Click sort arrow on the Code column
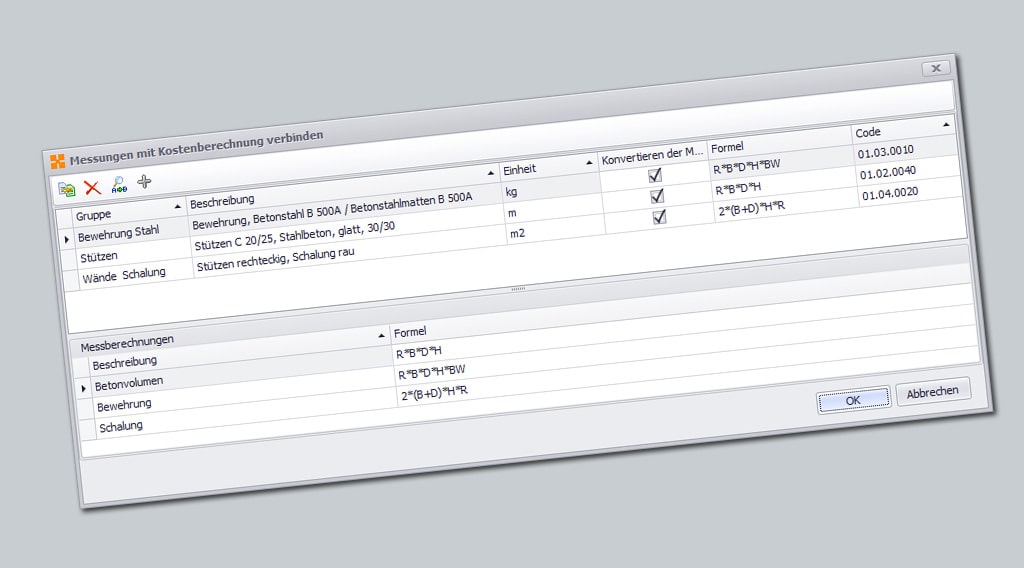 946,124
